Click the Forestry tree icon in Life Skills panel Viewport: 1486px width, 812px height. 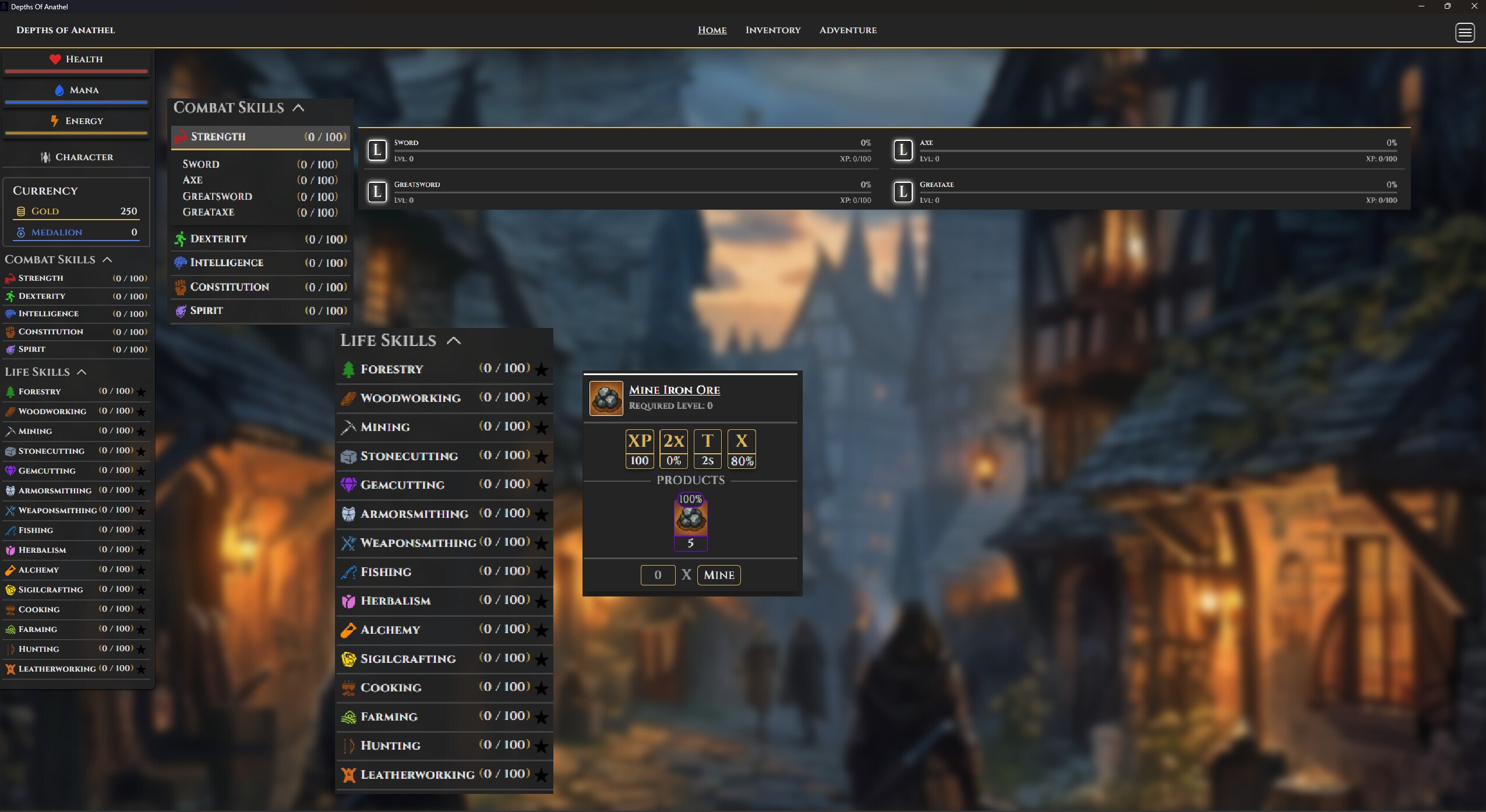(x=348, y=369)
